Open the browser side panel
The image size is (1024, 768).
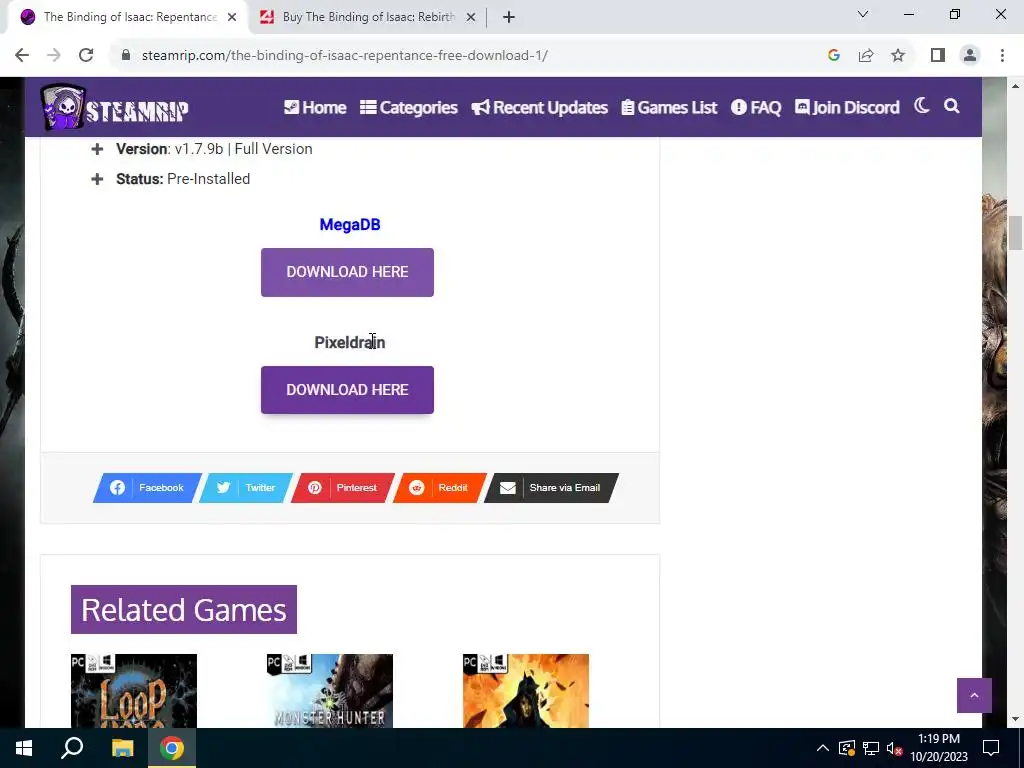click(938, 56)
